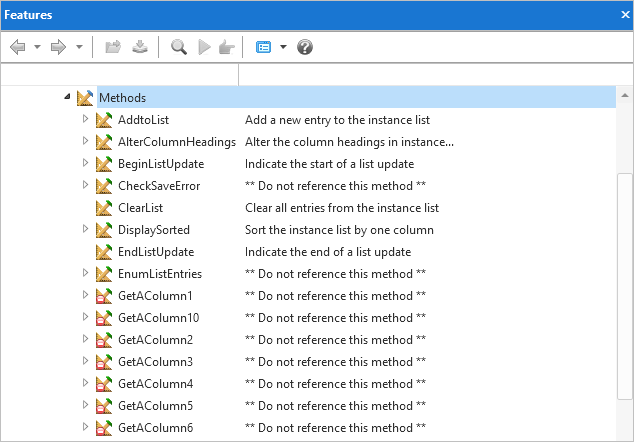634x442 pixels.
Task: Expand the AddtoList method
Action: (85, 119)
